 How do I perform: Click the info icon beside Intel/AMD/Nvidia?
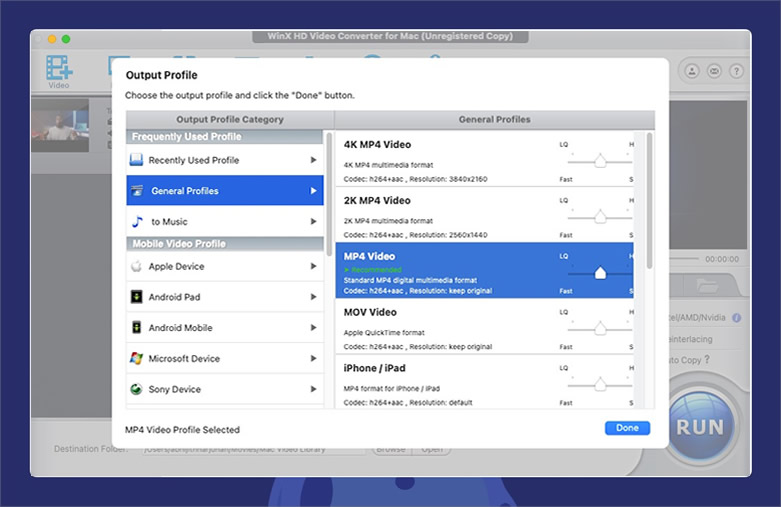[x=736, y=317]
